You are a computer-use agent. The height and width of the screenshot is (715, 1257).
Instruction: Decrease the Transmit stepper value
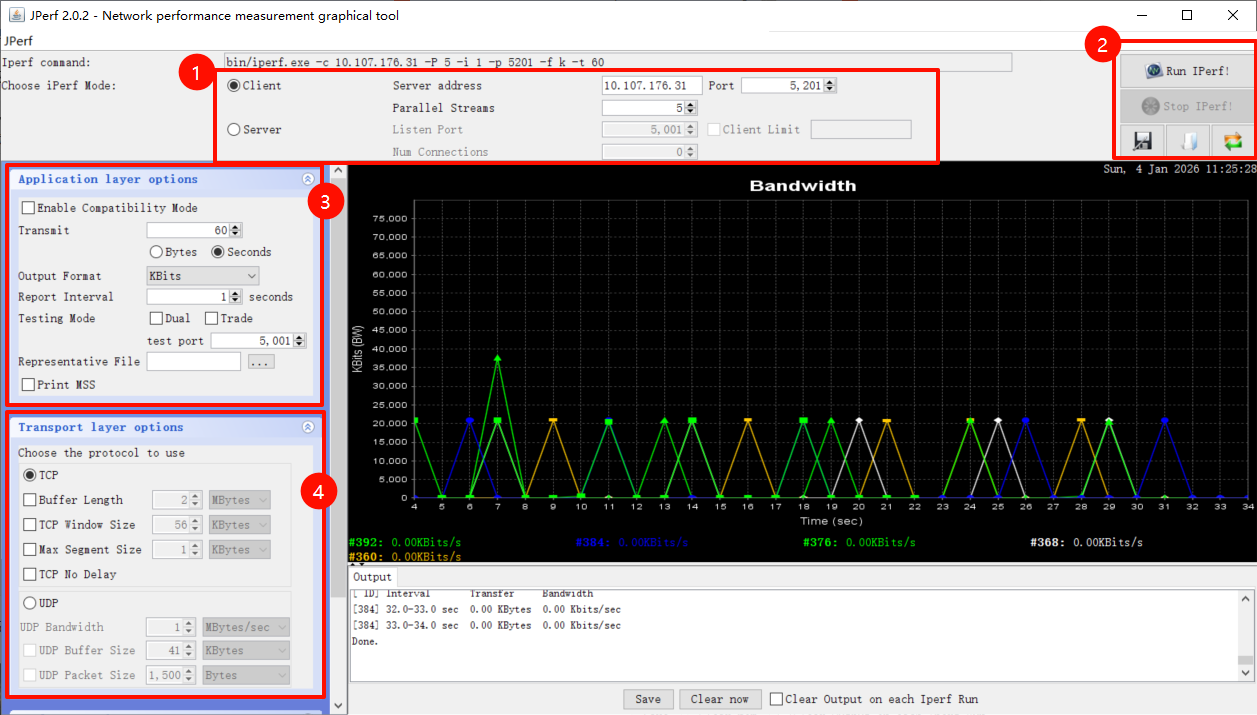coord(236,235)
